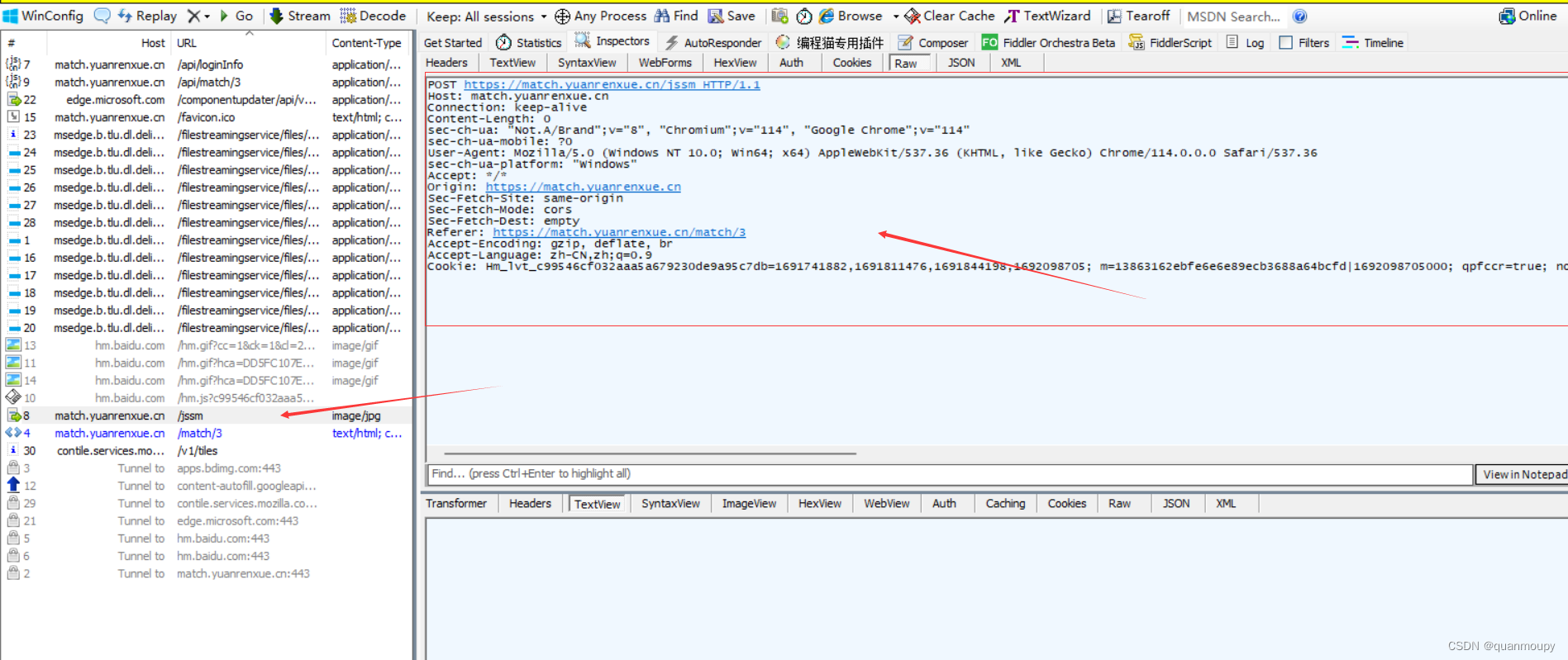The height and width of the screenshot is (660, 1568).
Task: Open the help question mark icon
Action: tap(1300, 16)
